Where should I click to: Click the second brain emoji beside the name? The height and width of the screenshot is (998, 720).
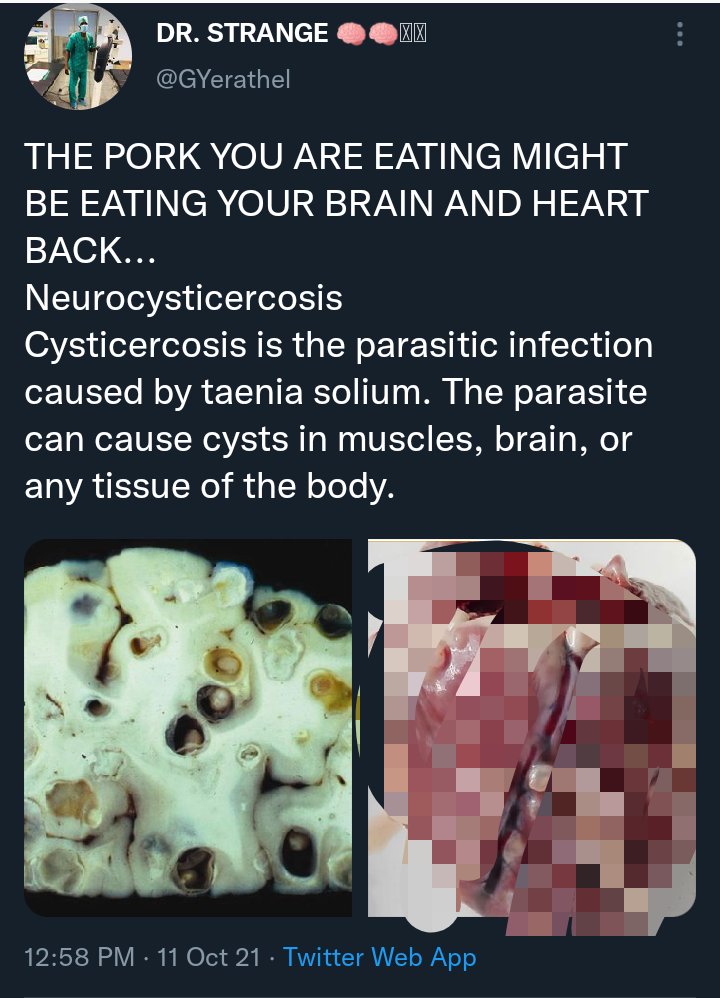tap(383, 33)
